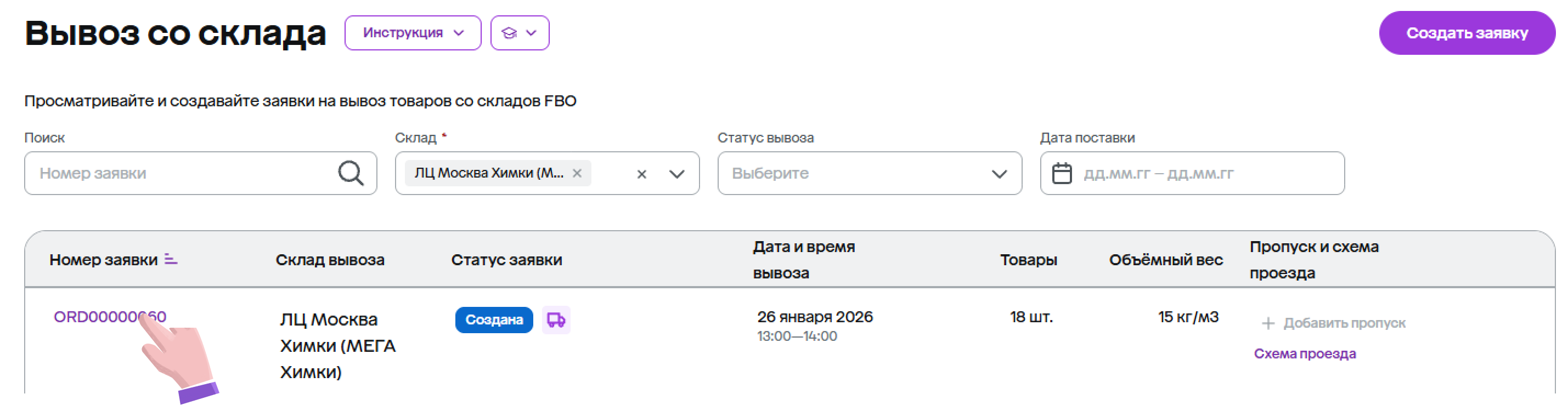The height and width of the screenshot is (411, 1568).
Task: Open the Схема проезда link
Action: [x=1305, y=354]
